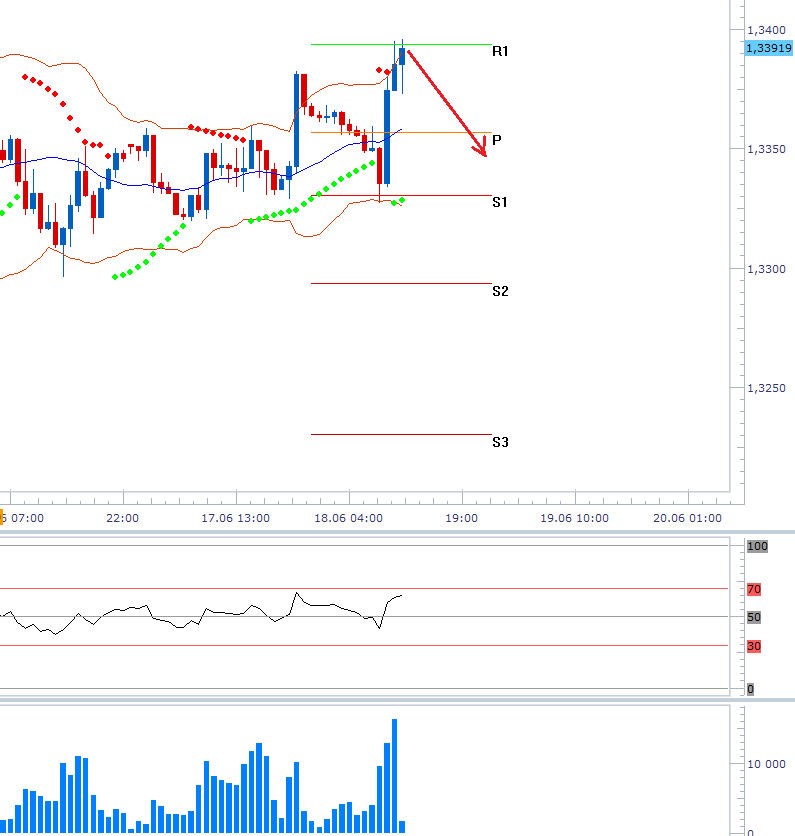Click the 1,3250 price axis value
The width and height of the screenshot is (795, 836).
tap(766, 388)
